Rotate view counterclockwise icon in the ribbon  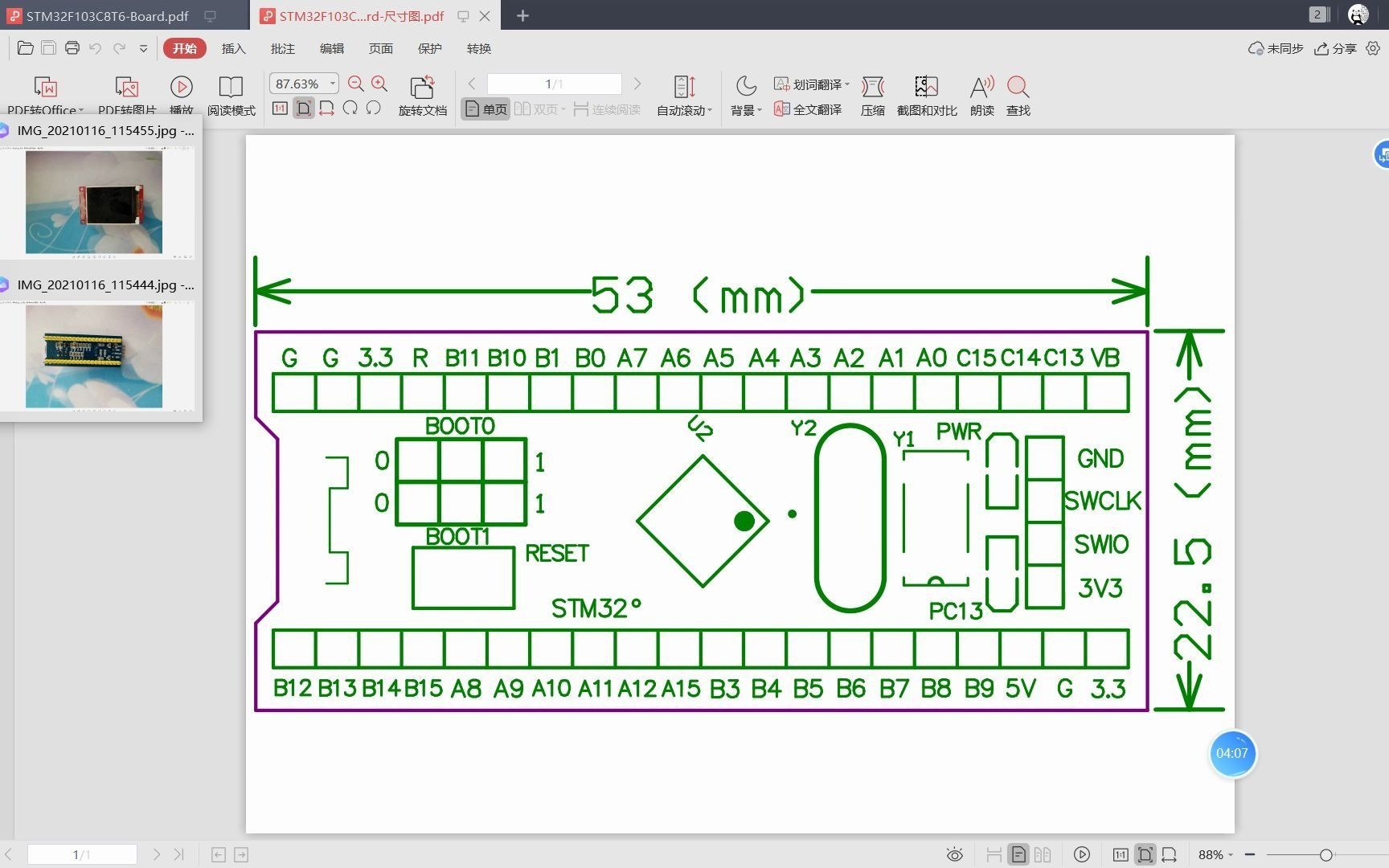(x=373, y=108)
